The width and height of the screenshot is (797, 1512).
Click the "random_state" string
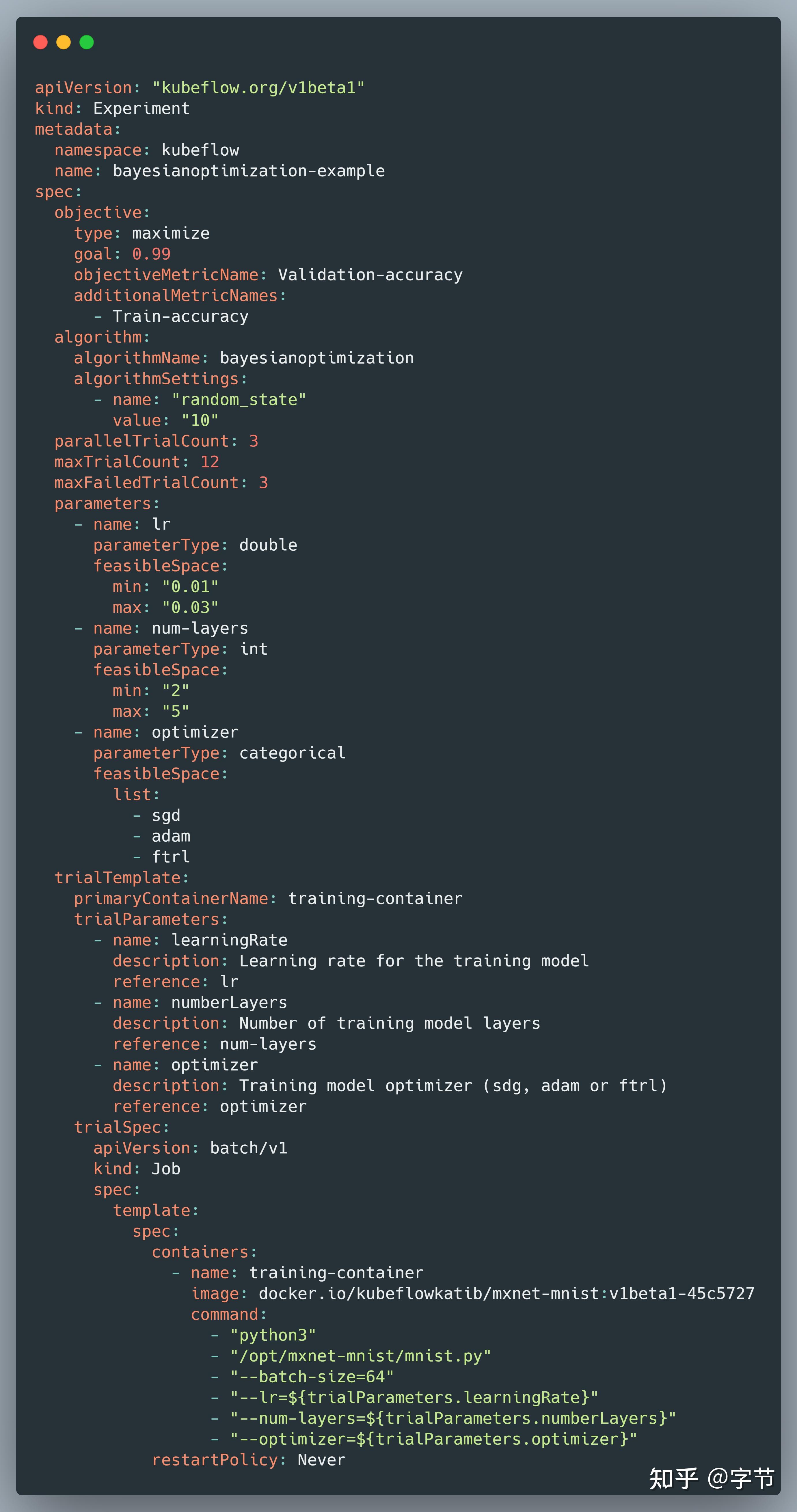click(x=239, y=400)
